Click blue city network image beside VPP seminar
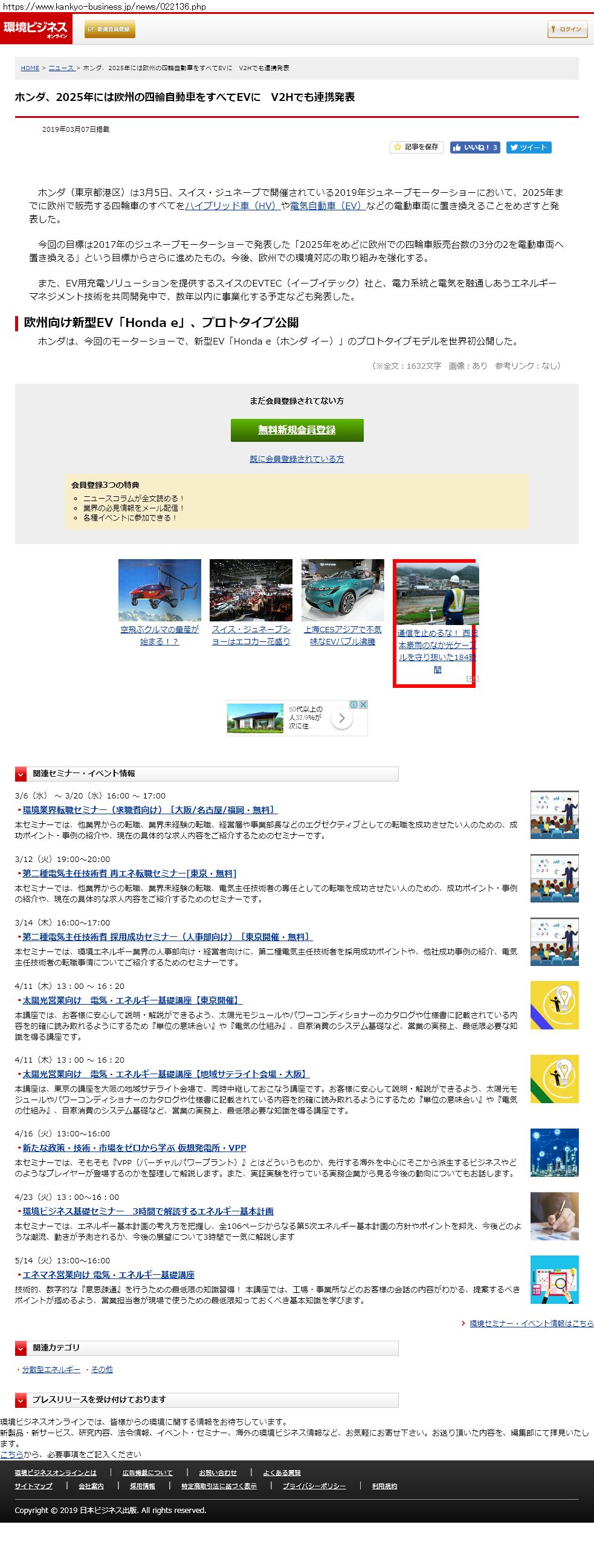The height and width of the screenshot is (1568, 594). pos(554,1153)
